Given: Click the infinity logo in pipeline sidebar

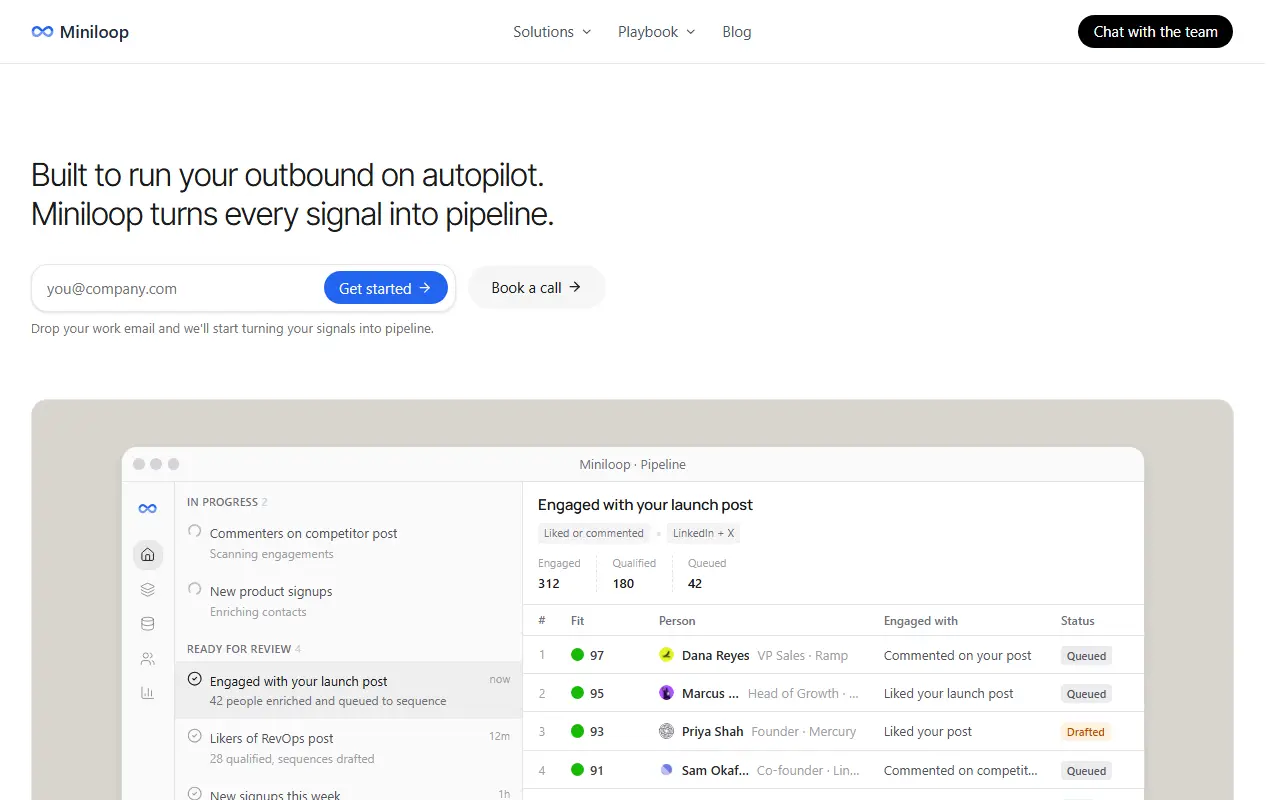Looking at the screenshot, I should 148,508.
